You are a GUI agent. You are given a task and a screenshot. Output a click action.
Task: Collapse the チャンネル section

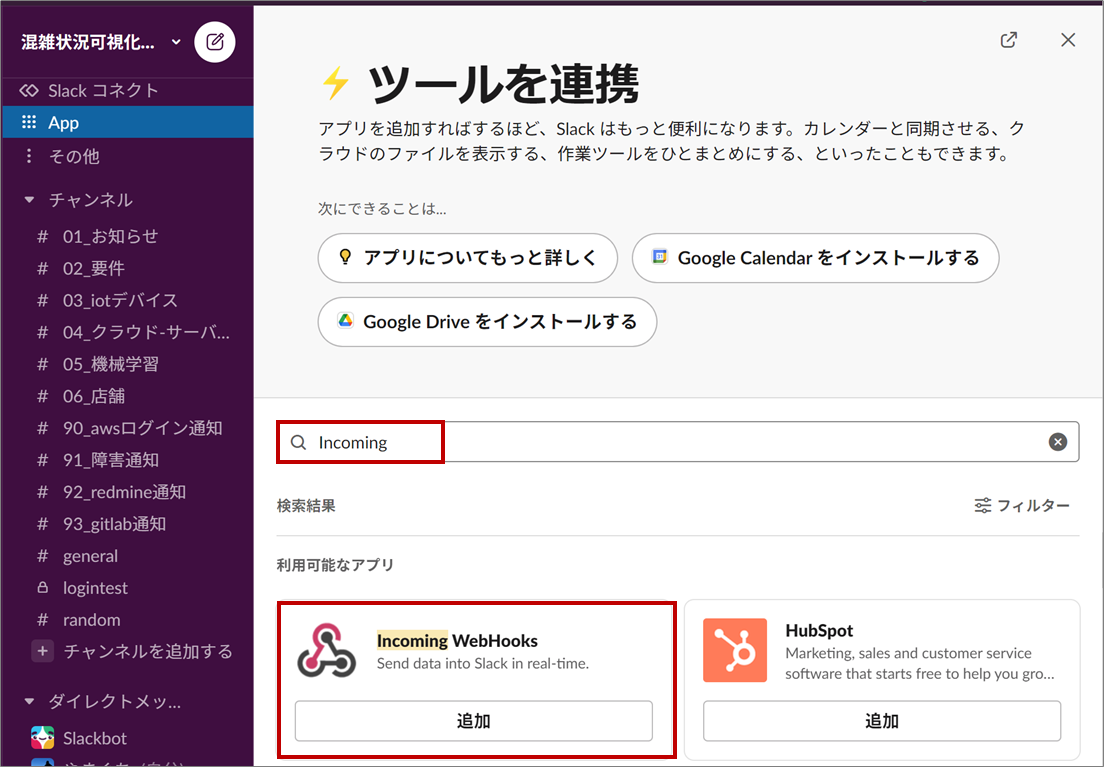point(29,200)
